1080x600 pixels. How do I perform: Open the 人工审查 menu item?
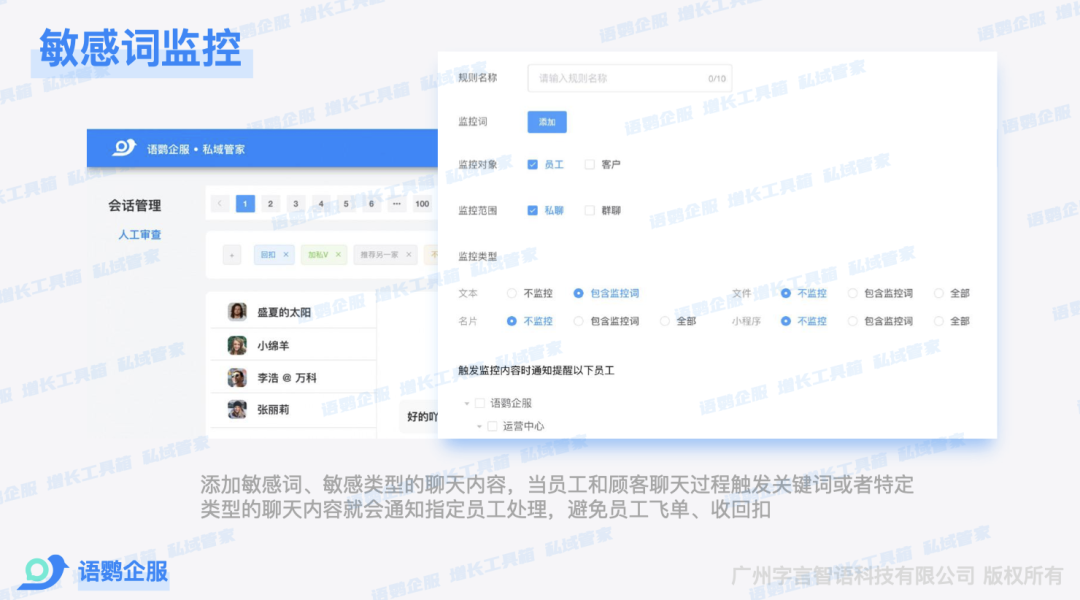pyautogui.click(x=139, y=235)
